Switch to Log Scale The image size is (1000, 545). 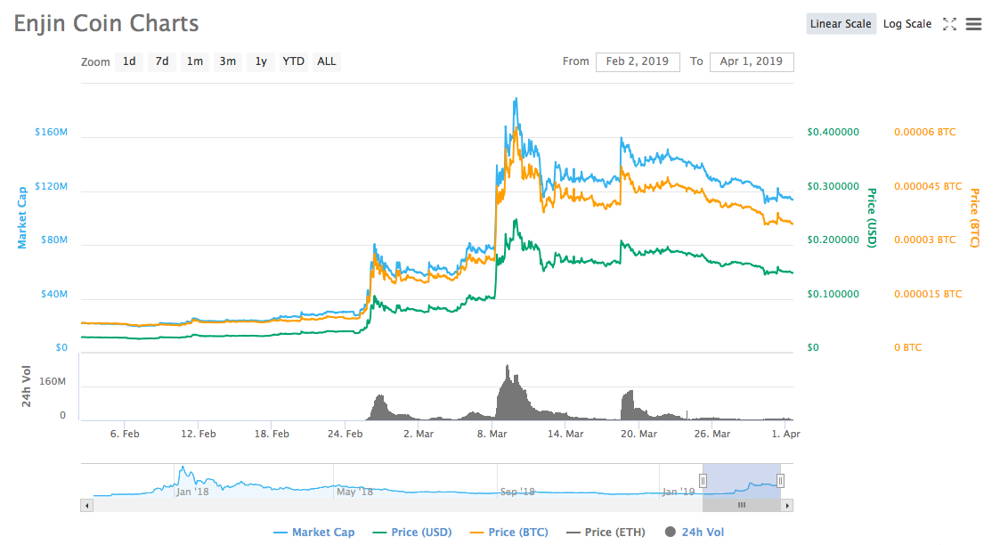[907, 24]
